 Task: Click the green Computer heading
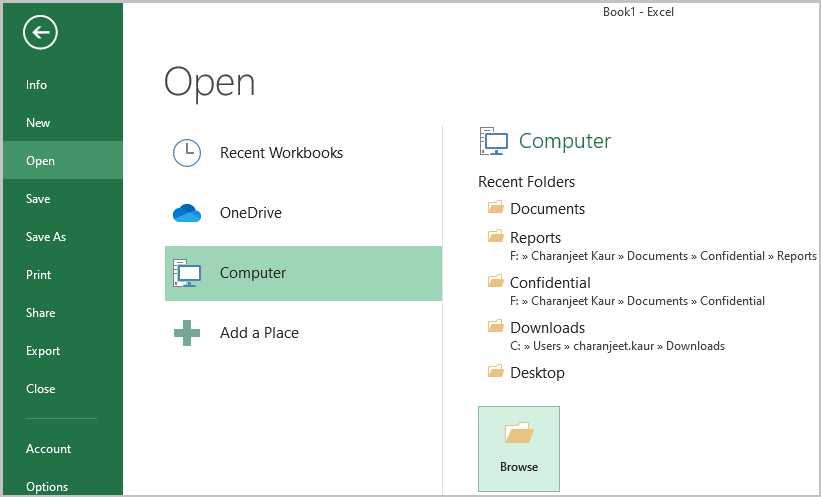click(x=565, y=141)
